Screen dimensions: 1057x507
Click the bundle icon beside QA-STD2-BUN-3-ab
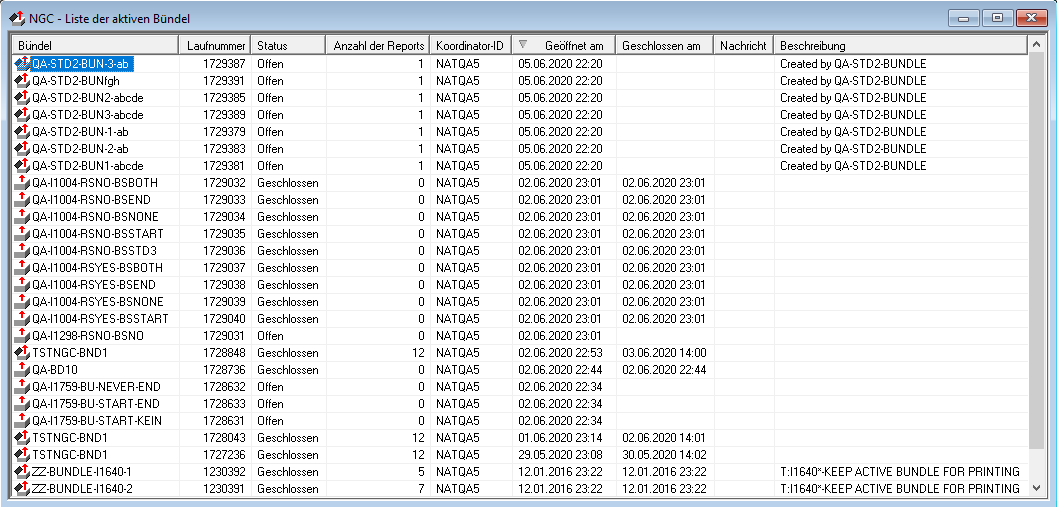coord(22,64)
